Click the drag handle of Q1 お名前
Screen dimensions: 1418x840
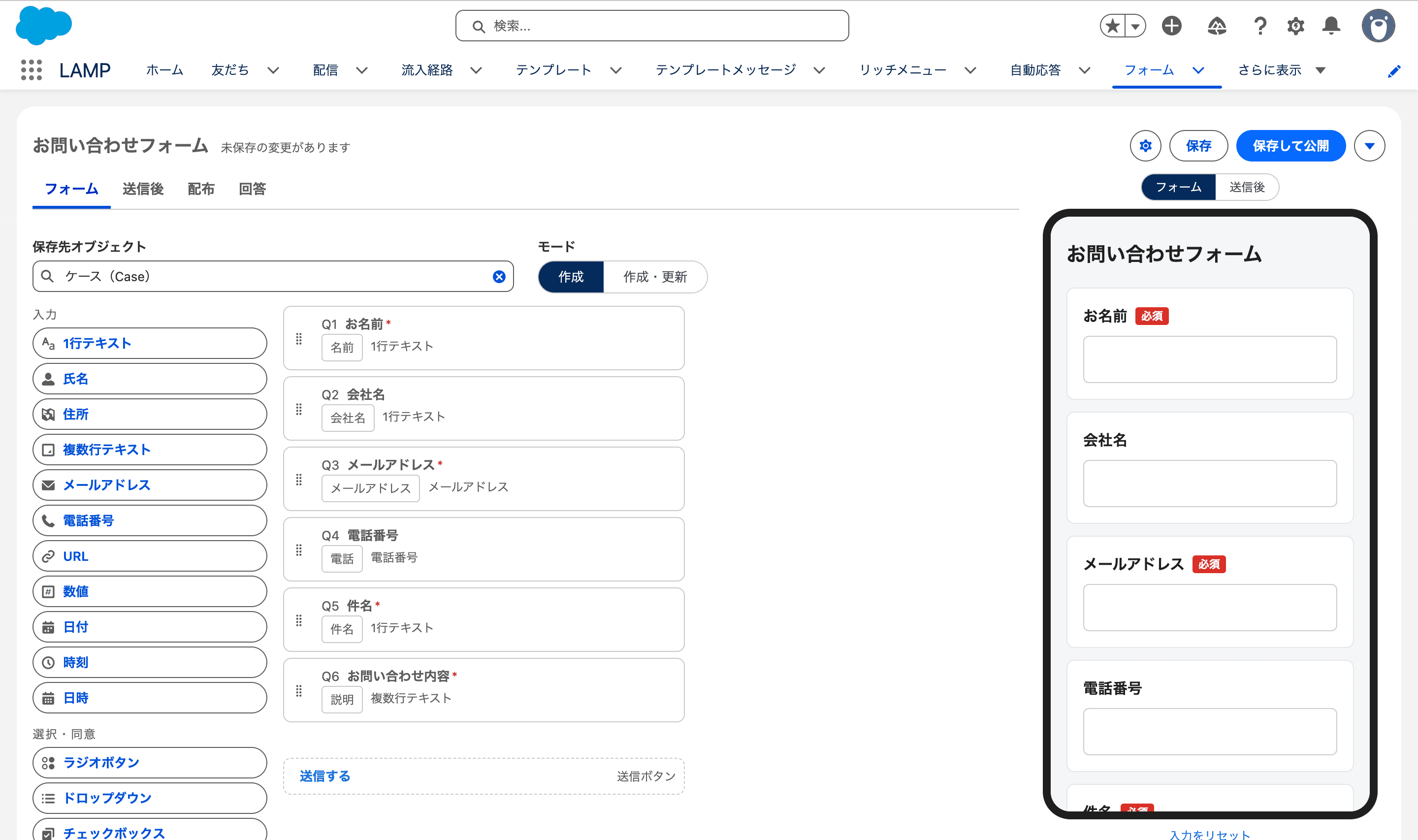point(299,339)
